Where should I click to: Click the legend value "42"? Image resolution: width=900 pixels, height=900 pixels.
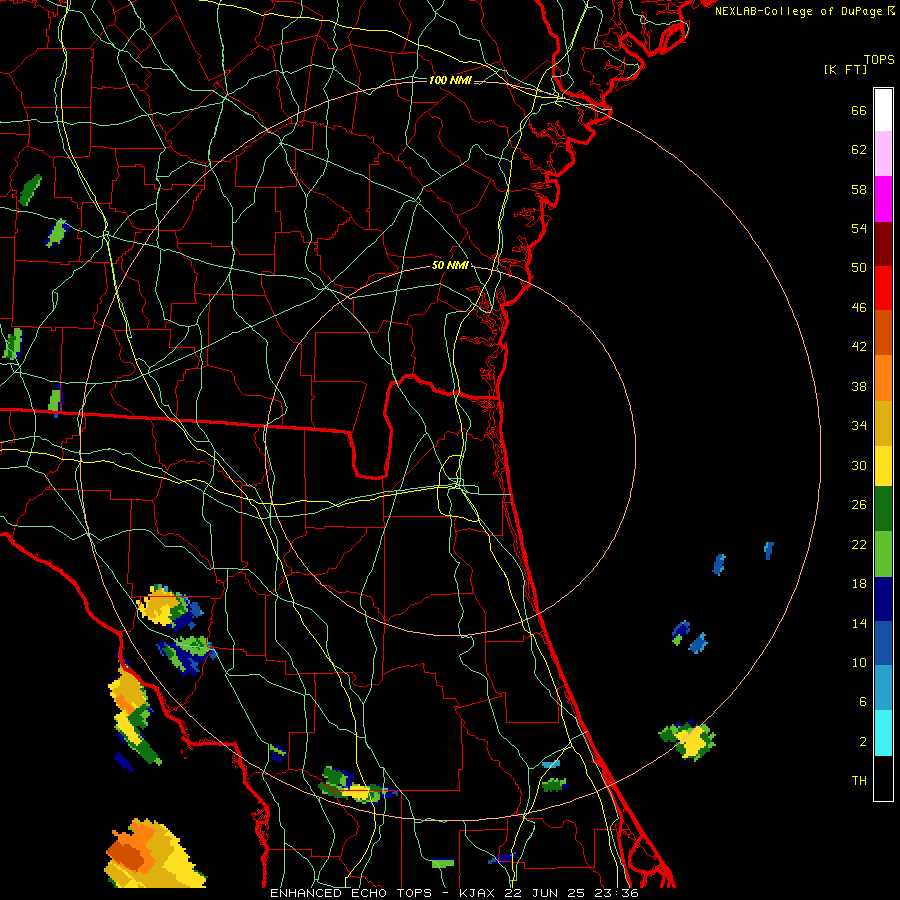(859, 347)
